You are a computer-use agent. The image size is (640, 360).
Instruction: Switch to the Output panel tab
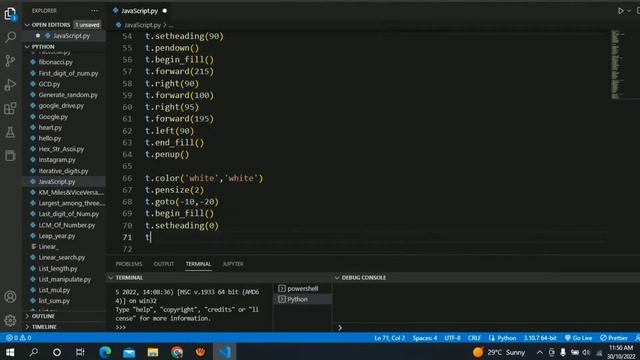164,264
